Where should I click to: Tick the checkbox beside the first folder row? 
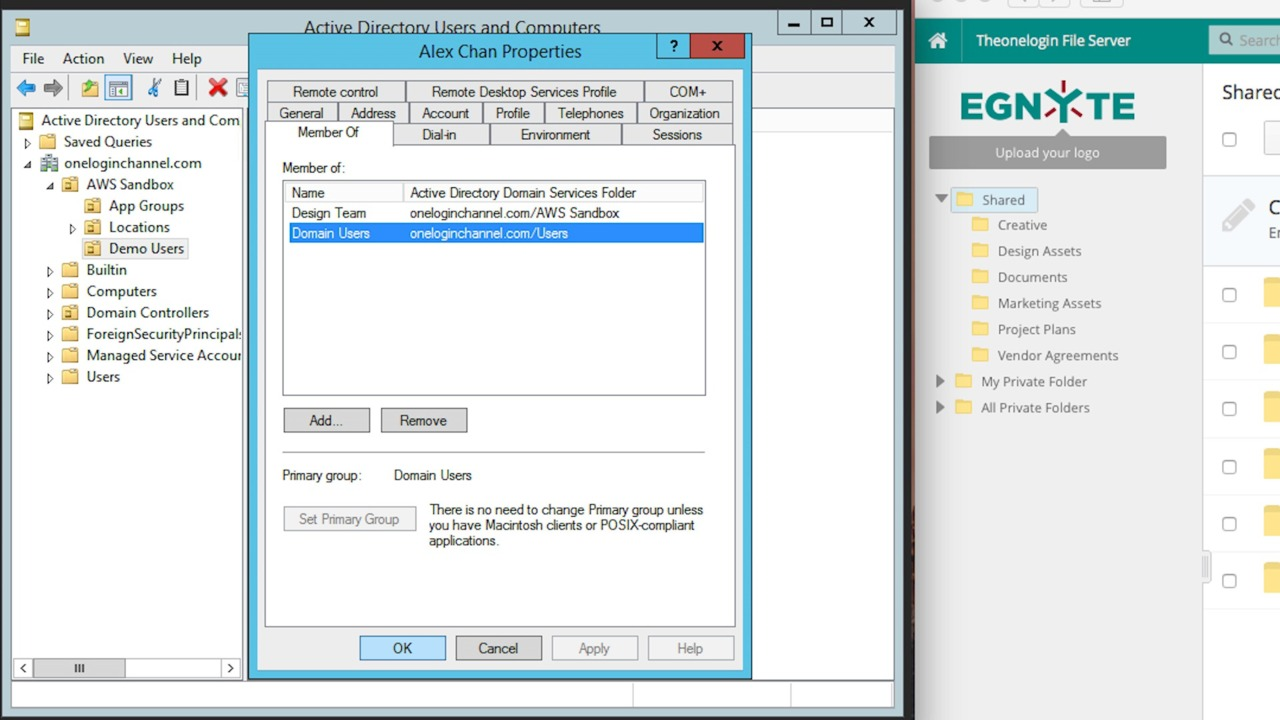[1229, 294]
